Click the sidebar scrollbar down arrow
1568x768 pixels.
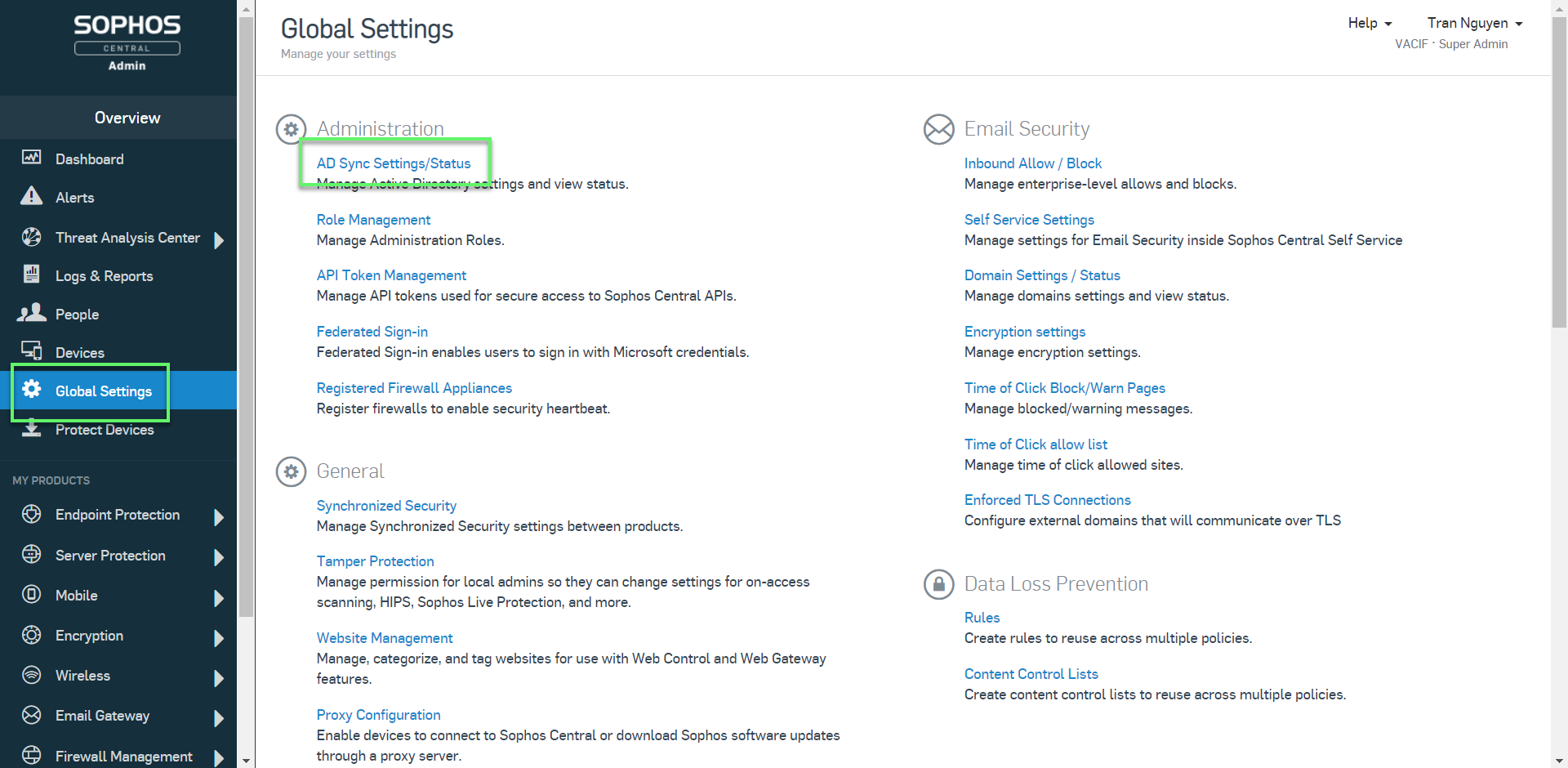[246, 761]
